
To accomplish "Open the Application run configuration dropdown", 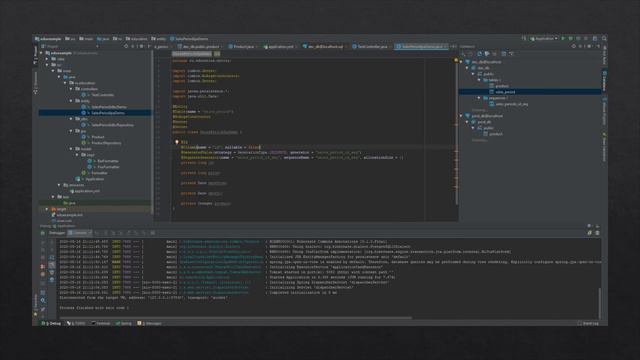I will pos(544,38).
